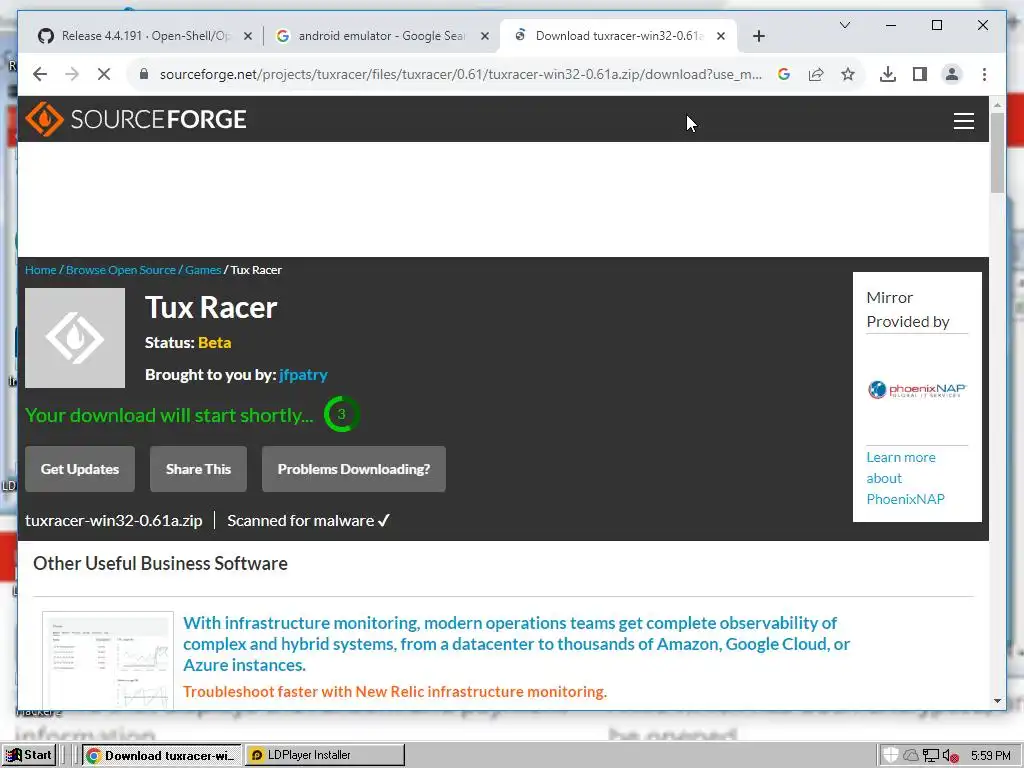The height and width of the screenshot is (768, 1024).
Task: Click the page vertical scrollbar thumb
Action: pos(997,153)
